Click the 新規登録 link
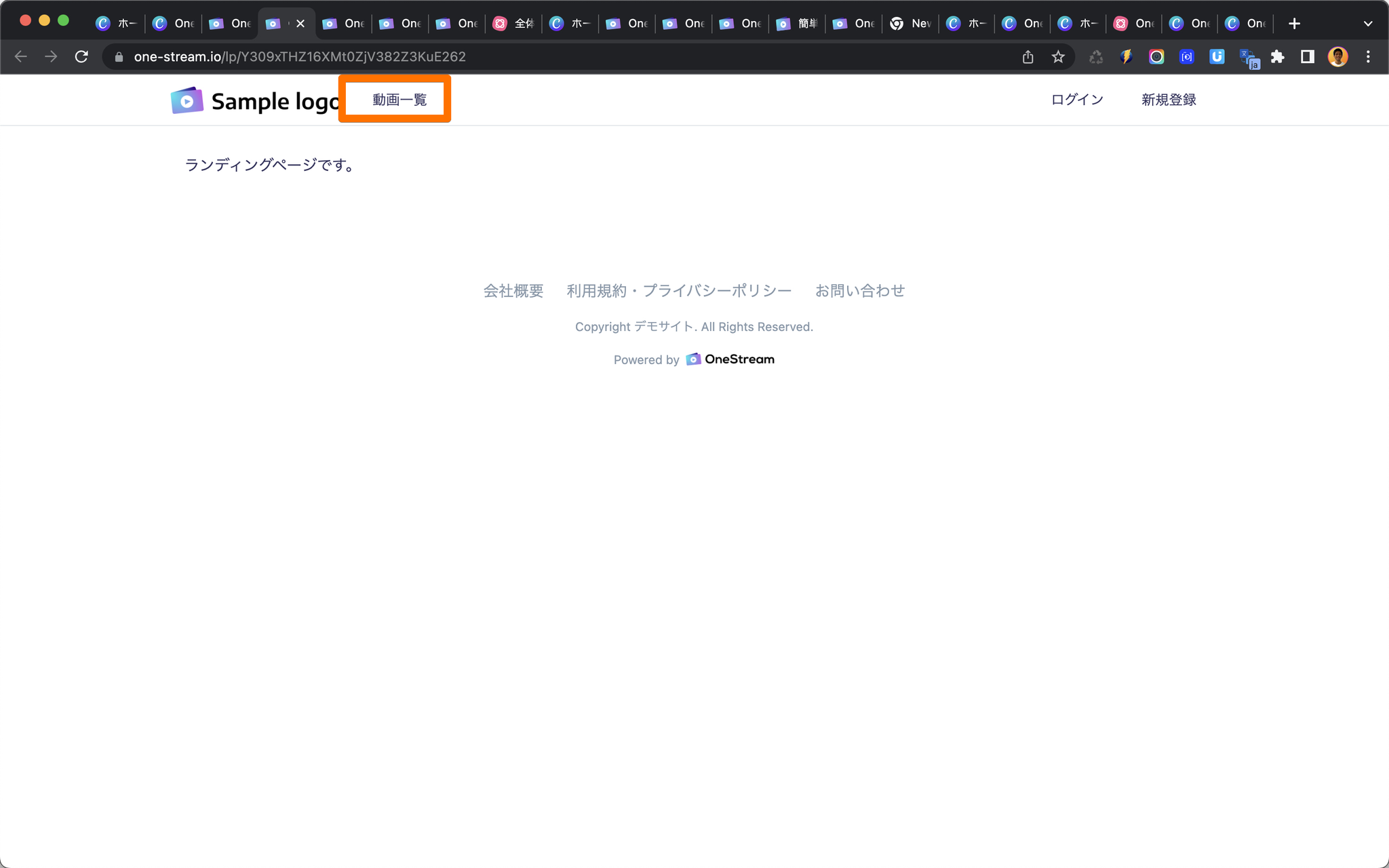1389x868 pixels. click(1168, 100)
